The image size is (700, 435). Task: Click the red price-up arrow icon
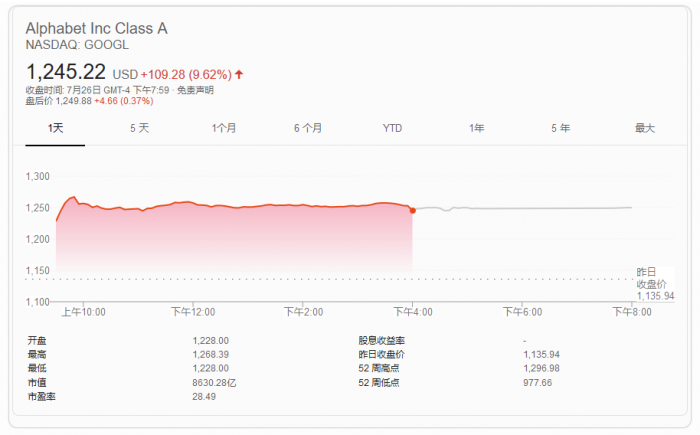239,74
